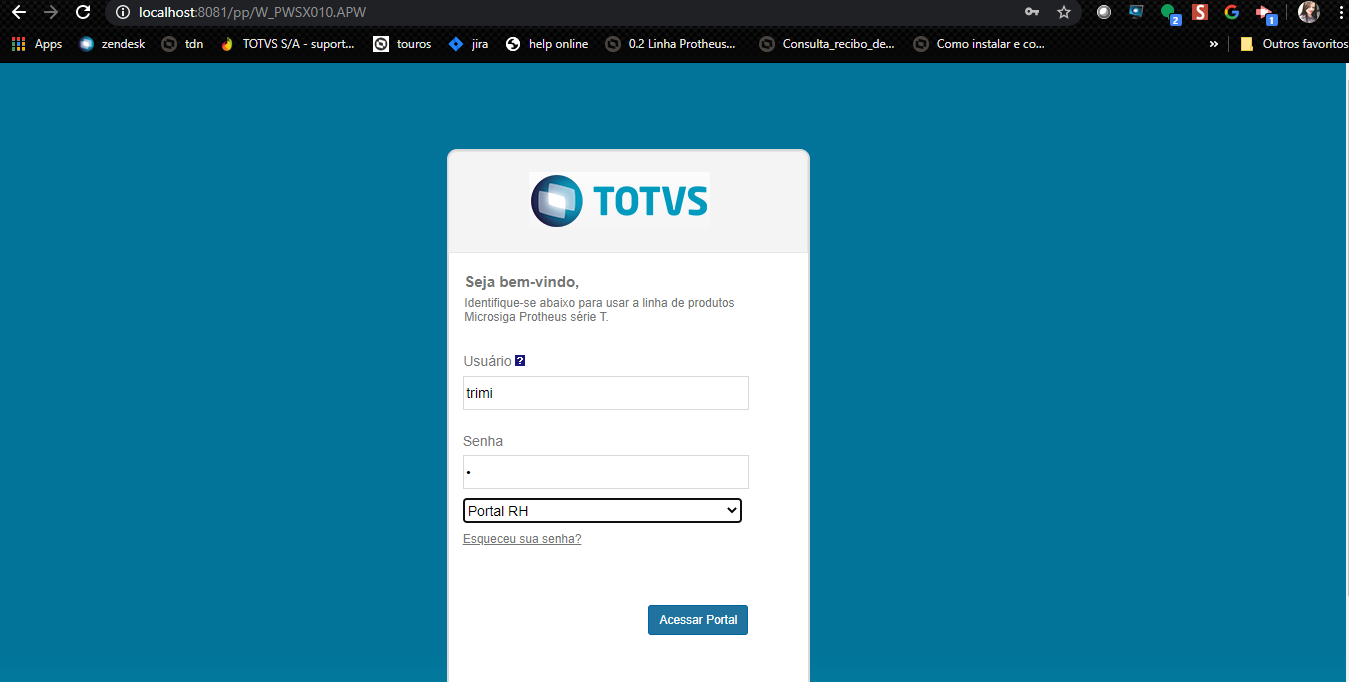Click the gray circle extension icon
Image resolution: width=1349 pixels, height=682 pixels.
point(1104,12)
